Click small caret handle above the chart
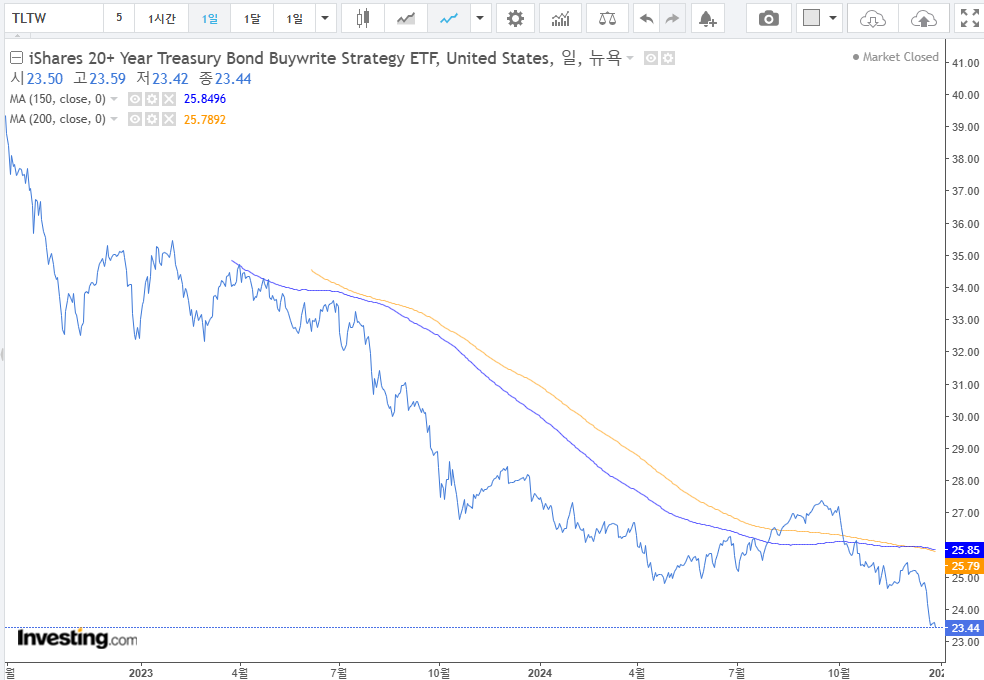 coord(18,36)
